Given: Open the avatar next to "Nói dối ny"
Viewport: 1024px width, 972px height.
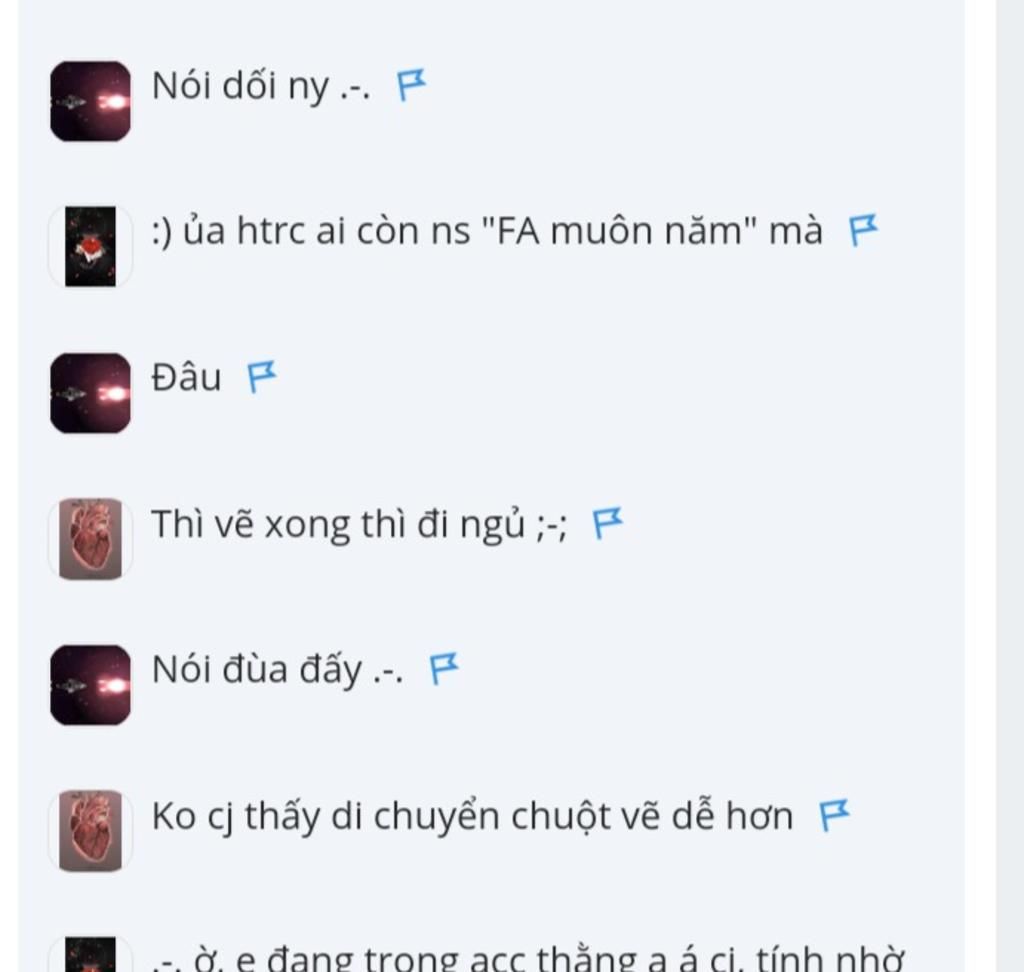Looking at the screenshot, I should click(x=90, y=101).
